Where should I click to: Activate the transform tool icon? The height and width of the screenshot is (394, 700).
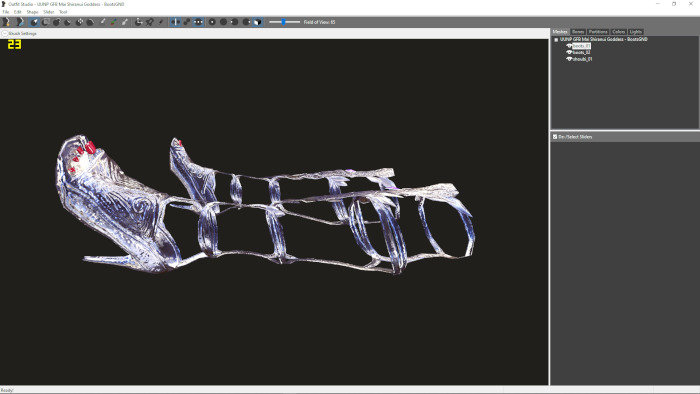click(138, 22)
